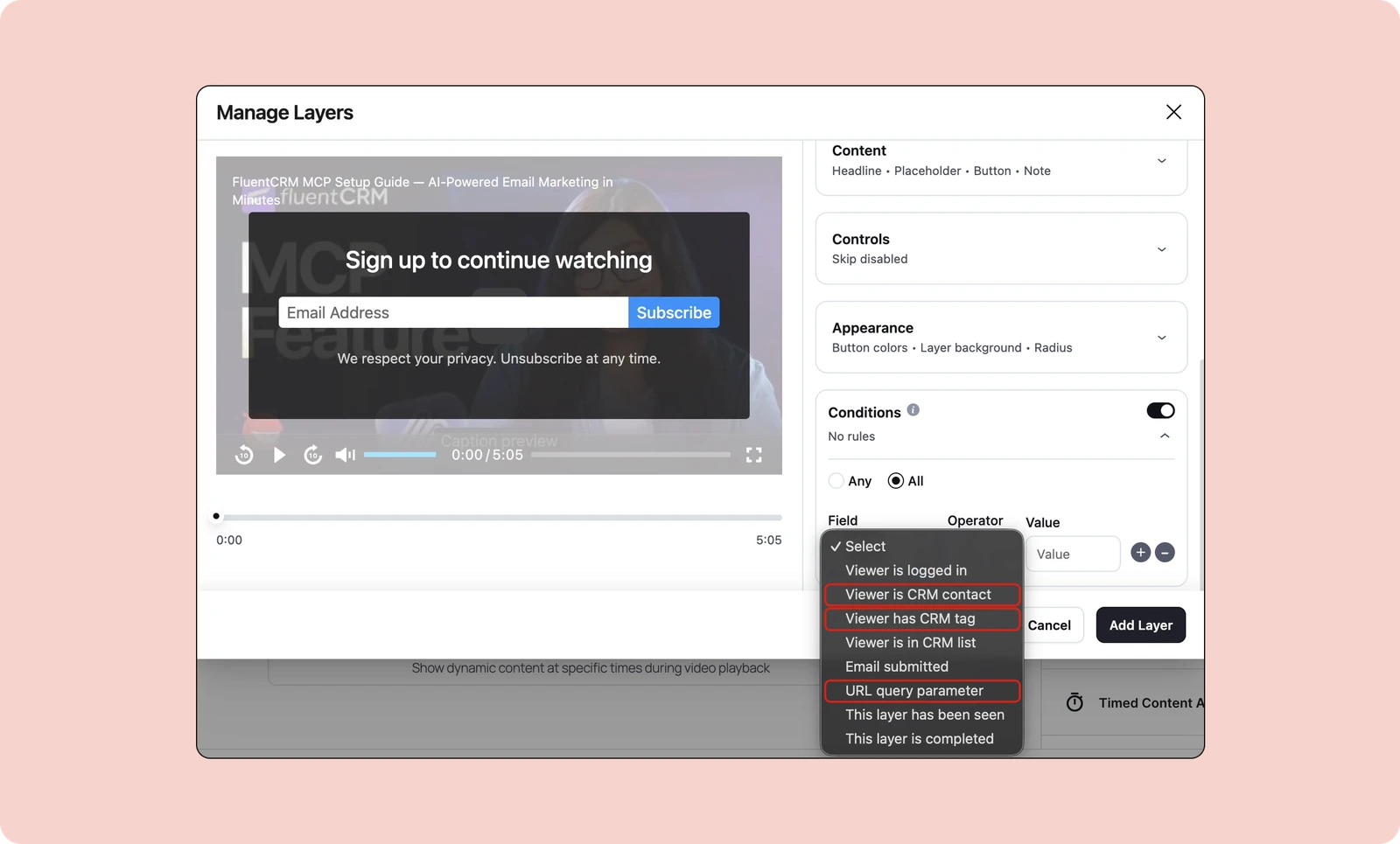Add a new condition rule with plus icon

click(x=1140, y=553)
